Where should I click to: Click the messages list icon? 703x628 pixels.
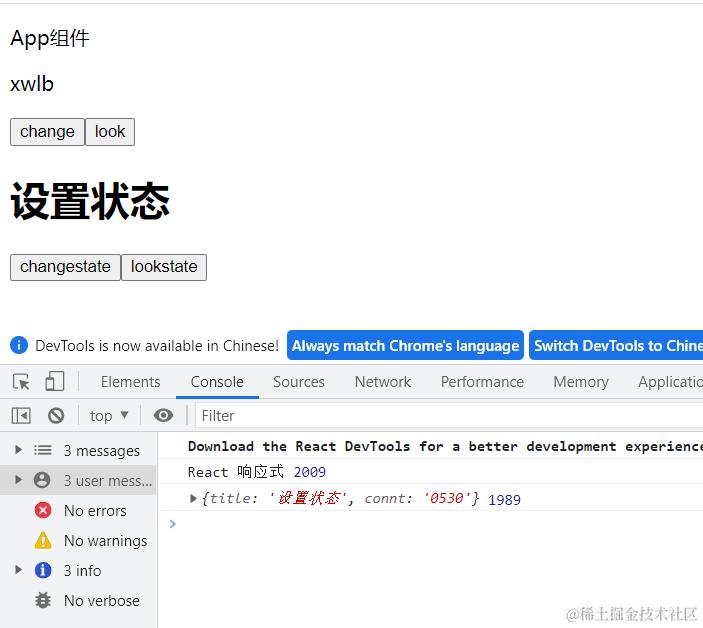click(43, 450)
